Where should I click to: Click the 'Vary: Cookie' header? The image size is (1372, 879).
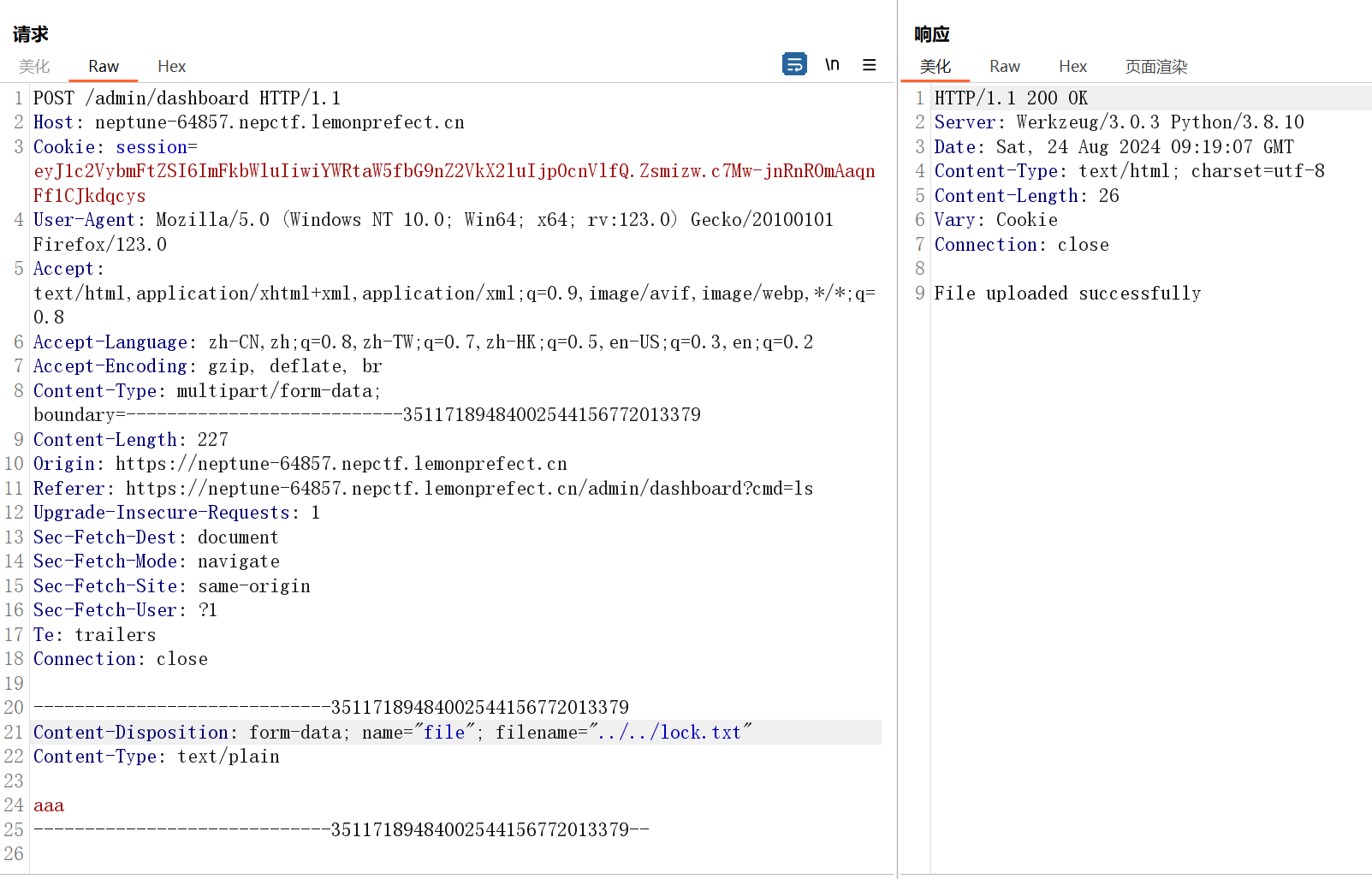coord(995,220)
